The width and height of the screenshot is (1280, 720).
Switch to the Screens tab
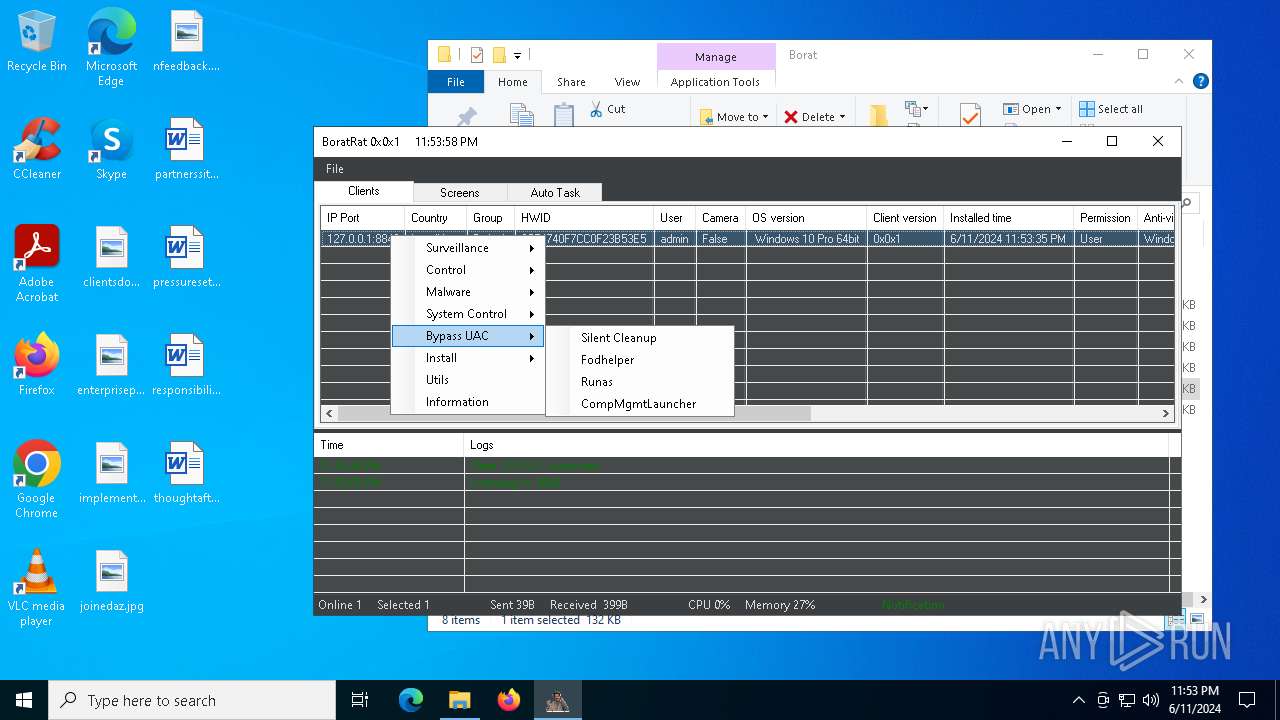pos(460,193)
